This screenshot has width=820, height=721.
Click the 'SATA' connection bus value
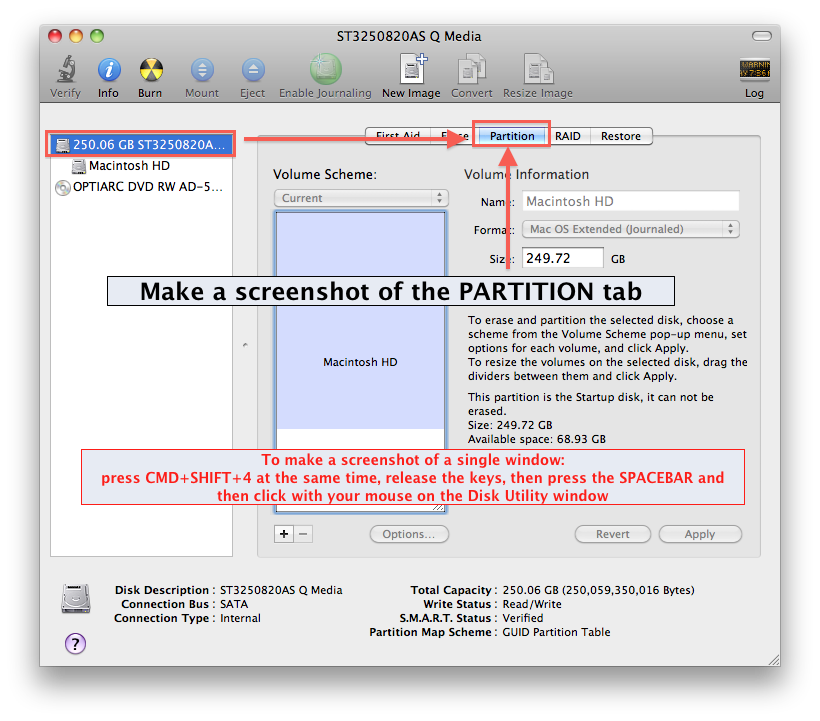click(x=234, y=604)
